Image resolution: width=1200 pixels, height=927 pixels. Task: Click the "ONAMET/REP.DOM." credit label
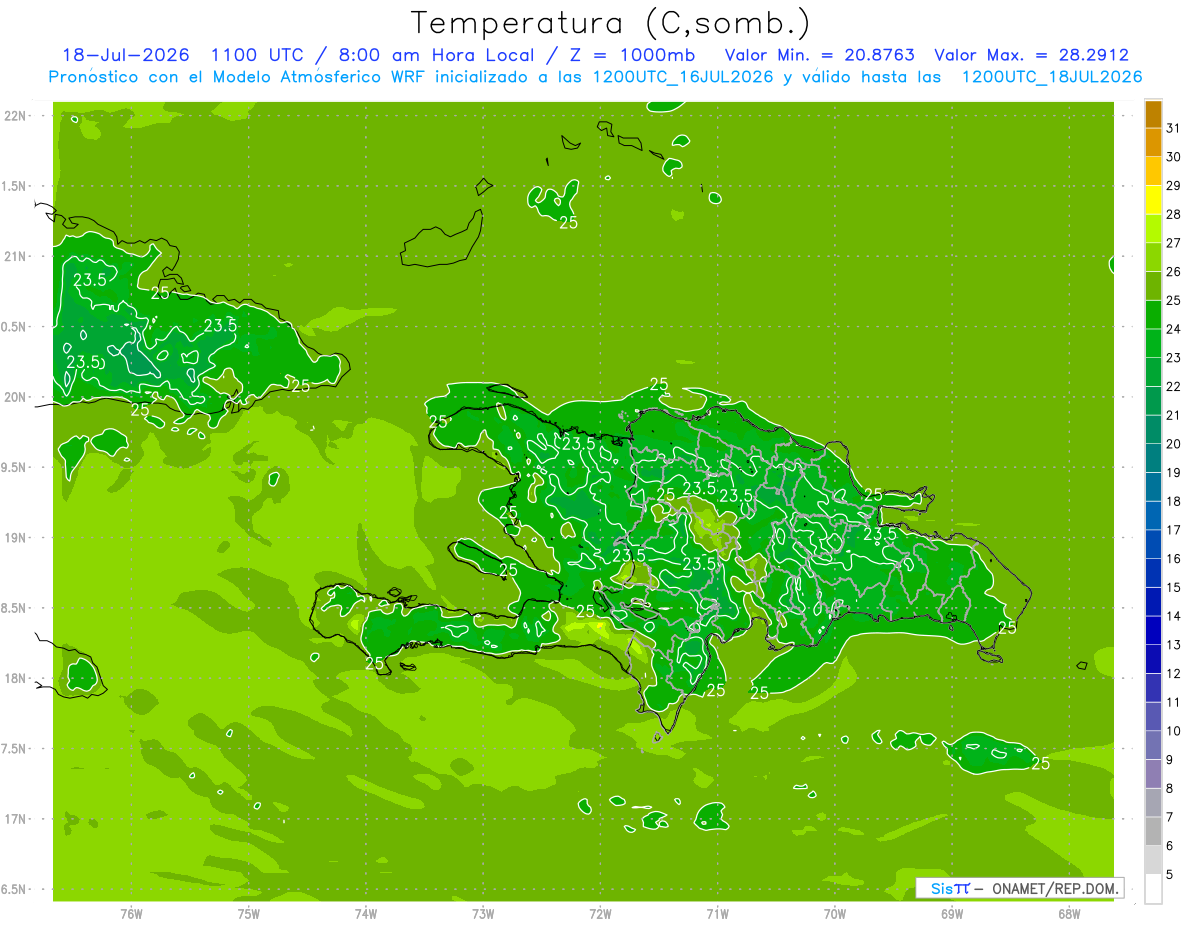tap(1054, 888)
